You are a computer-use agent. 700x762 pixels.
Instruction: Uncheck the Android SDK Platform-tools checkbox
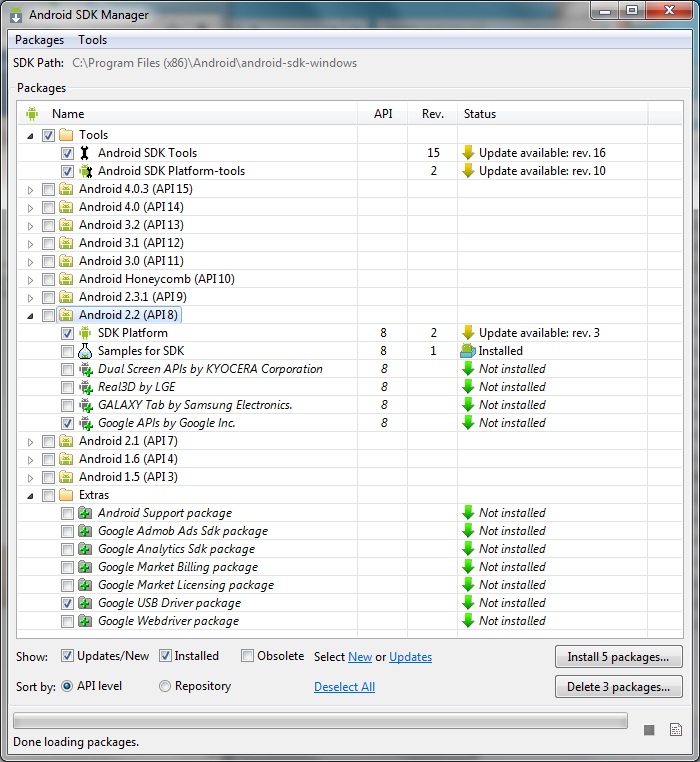point(67,171)
